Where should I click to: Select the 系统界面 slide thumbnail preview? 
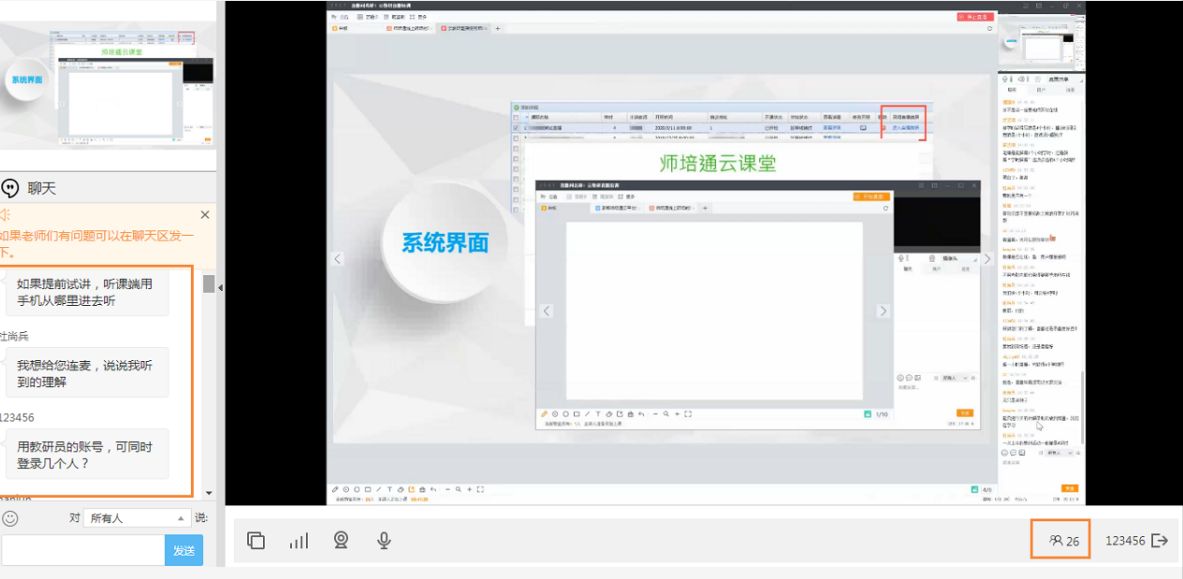(108, 86)
